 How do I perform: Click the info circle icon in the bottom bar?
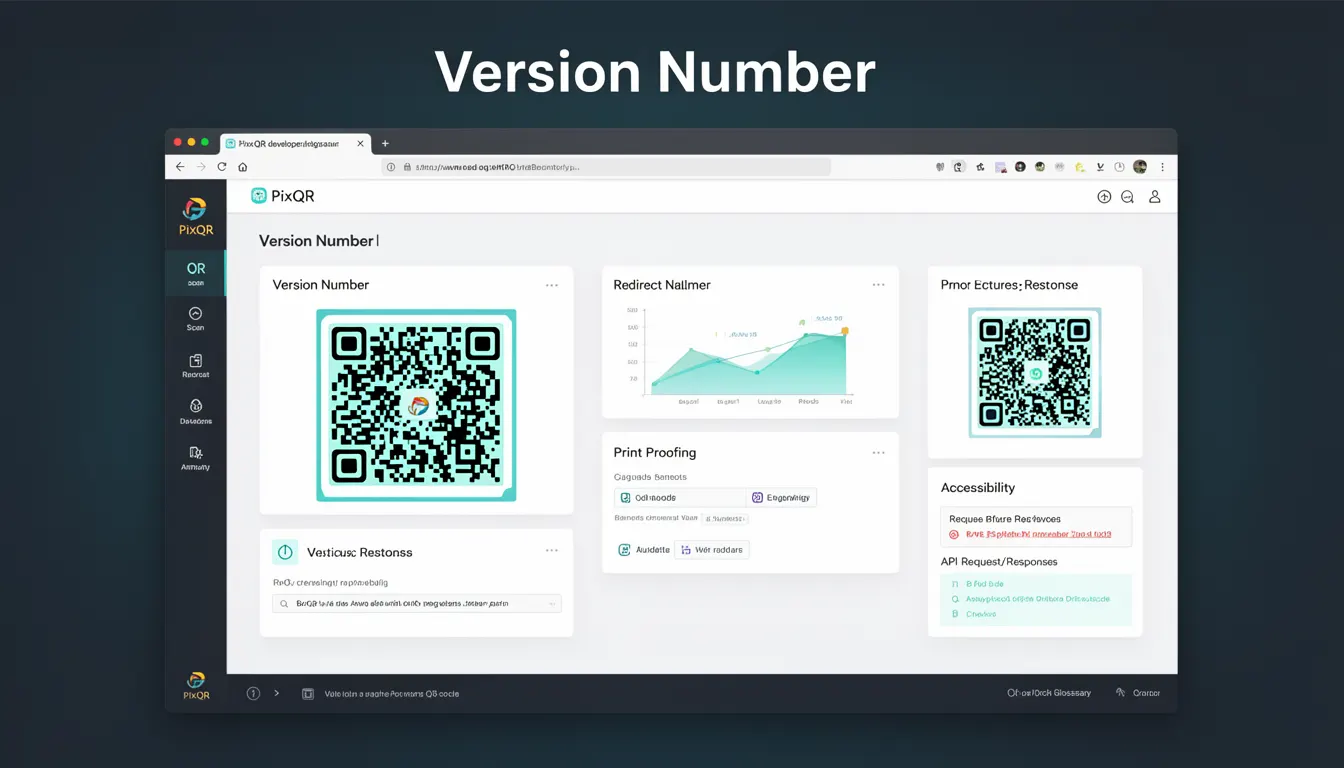click(253, 693)
